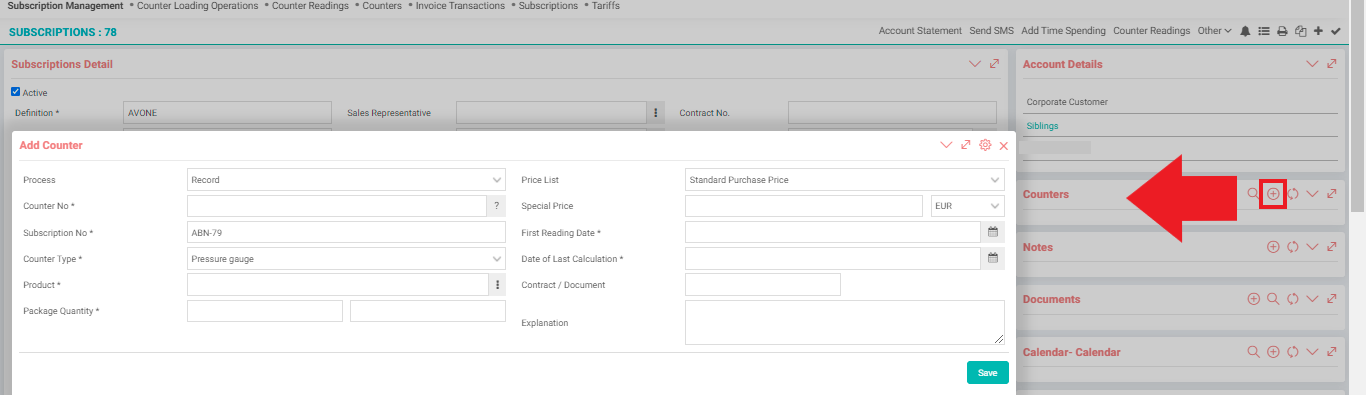Expand Account Details panel to full size

(x=1331, y=64)
